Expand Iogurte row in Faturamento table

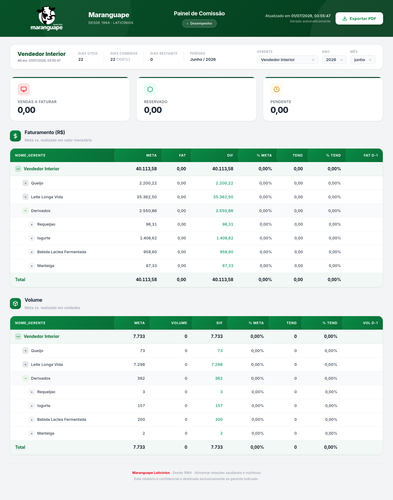[x=31, y=238]
